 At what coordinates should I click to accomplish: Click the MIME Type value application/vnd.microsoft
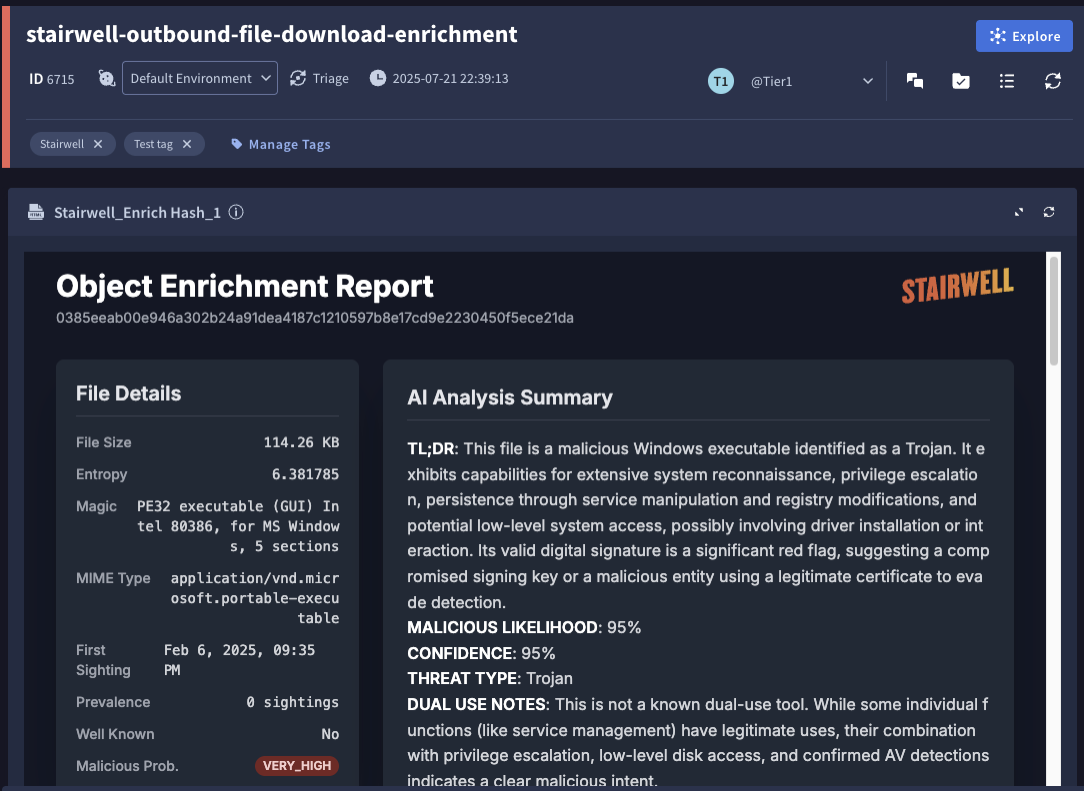point(255,598)
